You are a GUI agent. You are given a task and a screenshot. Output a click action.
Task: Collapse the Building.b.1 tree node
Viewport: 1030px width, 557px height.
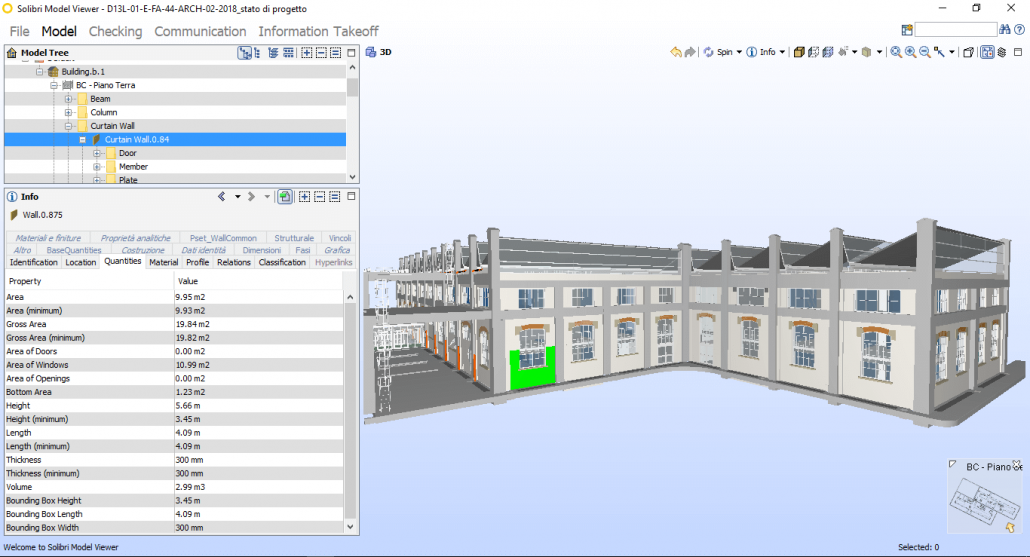[x=39, y=71]
